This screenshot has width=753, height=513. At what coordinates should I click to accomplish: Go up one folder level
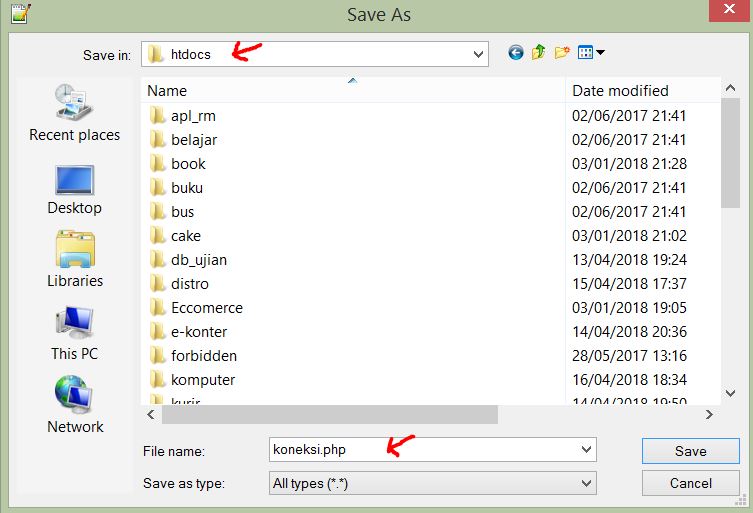[538, 52]
